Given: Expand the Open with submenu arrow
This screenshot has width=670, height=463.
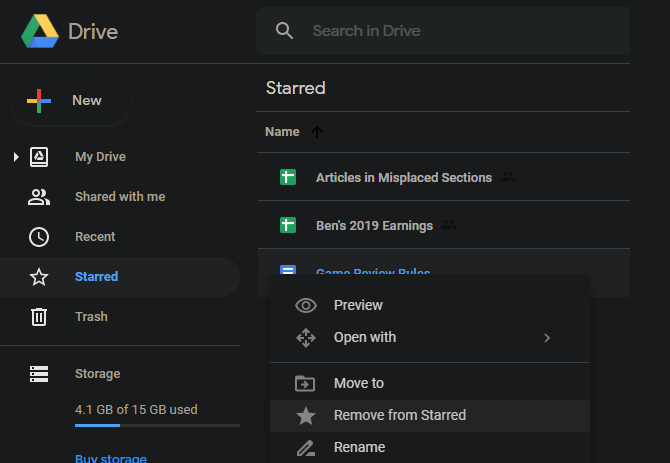Looking at the screenshot, I should click(x=547, y=338).
